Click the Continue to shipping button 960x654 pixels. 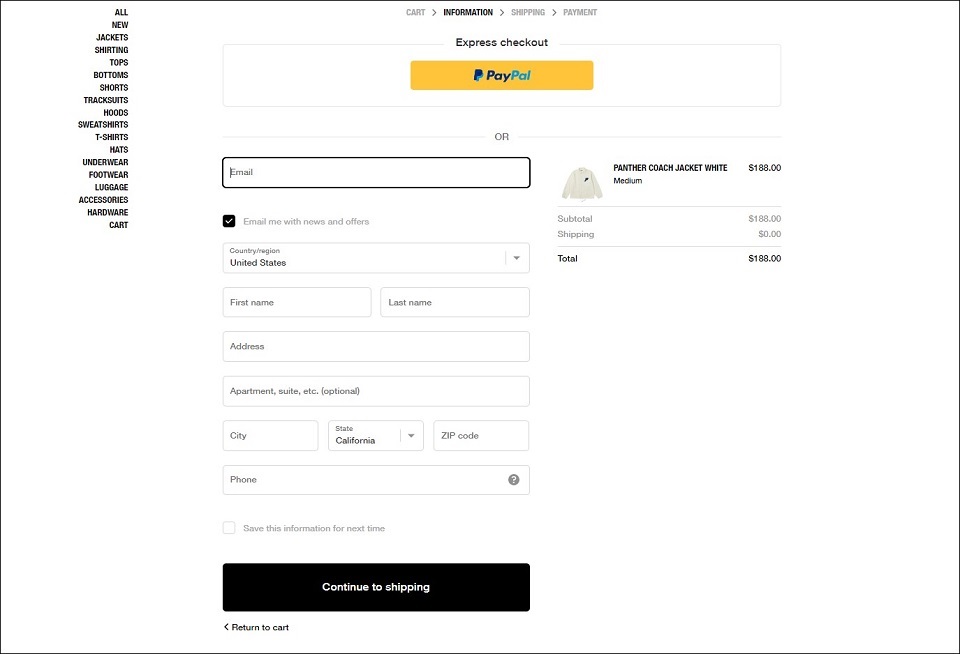pos(376,587)
